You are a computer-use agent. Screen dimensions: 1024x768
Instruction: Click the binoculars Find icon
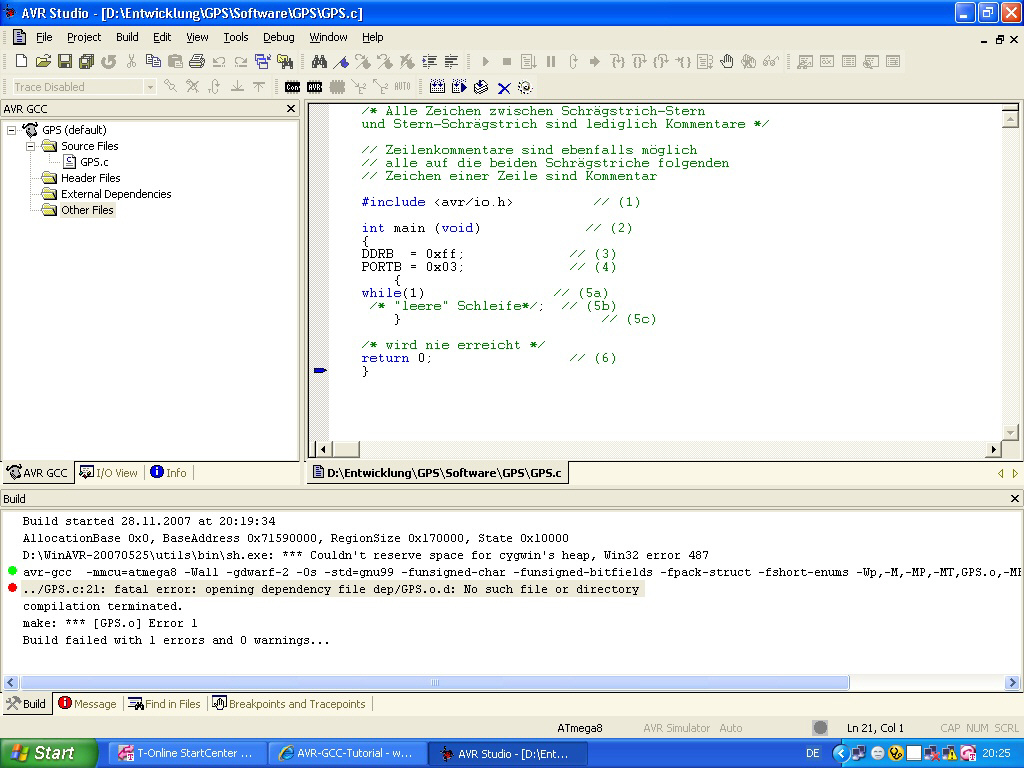tap(319, 62)
